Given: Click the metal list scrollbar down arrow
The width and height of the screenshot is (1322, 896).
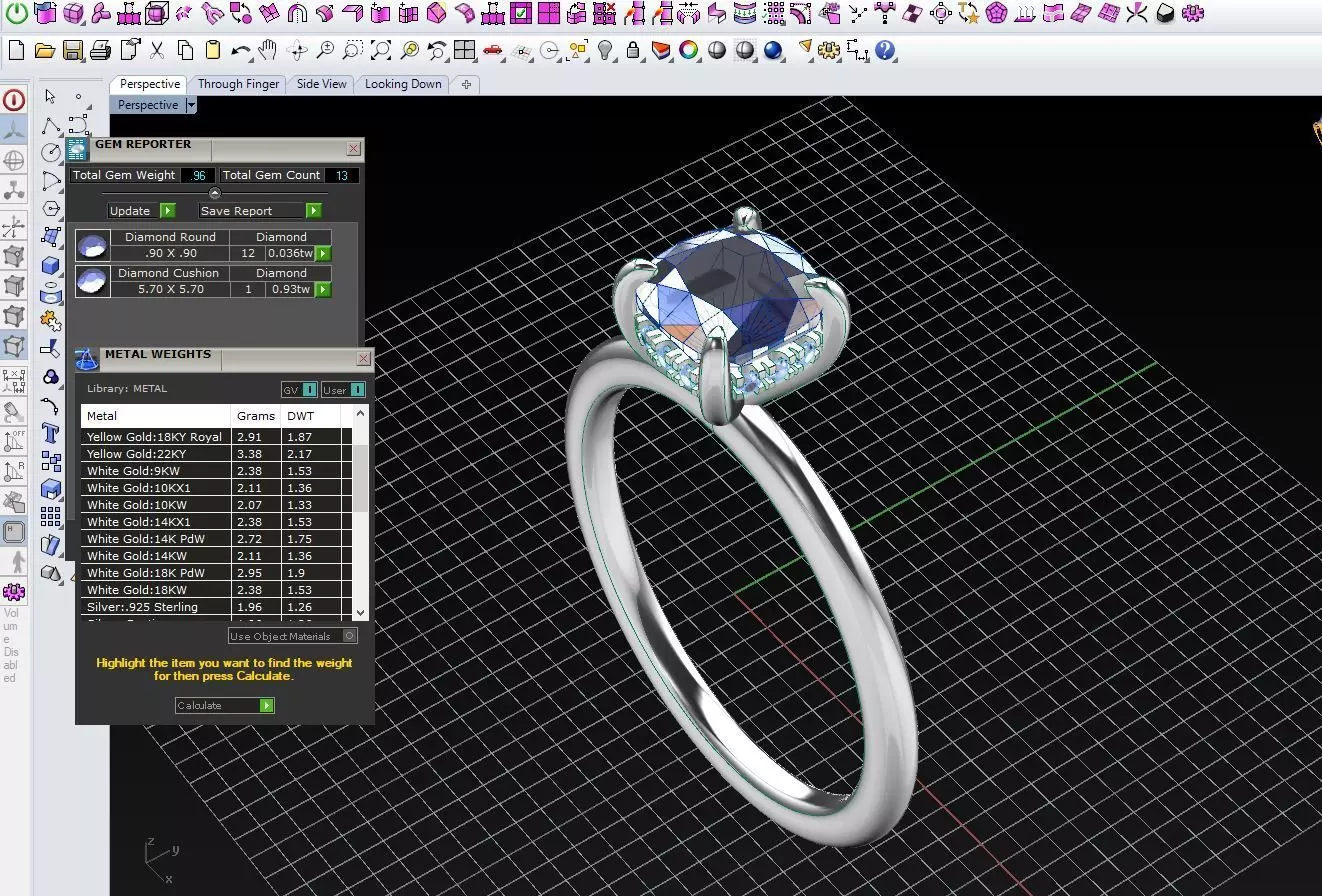Looking at the screenshot, I should (361, 612).
